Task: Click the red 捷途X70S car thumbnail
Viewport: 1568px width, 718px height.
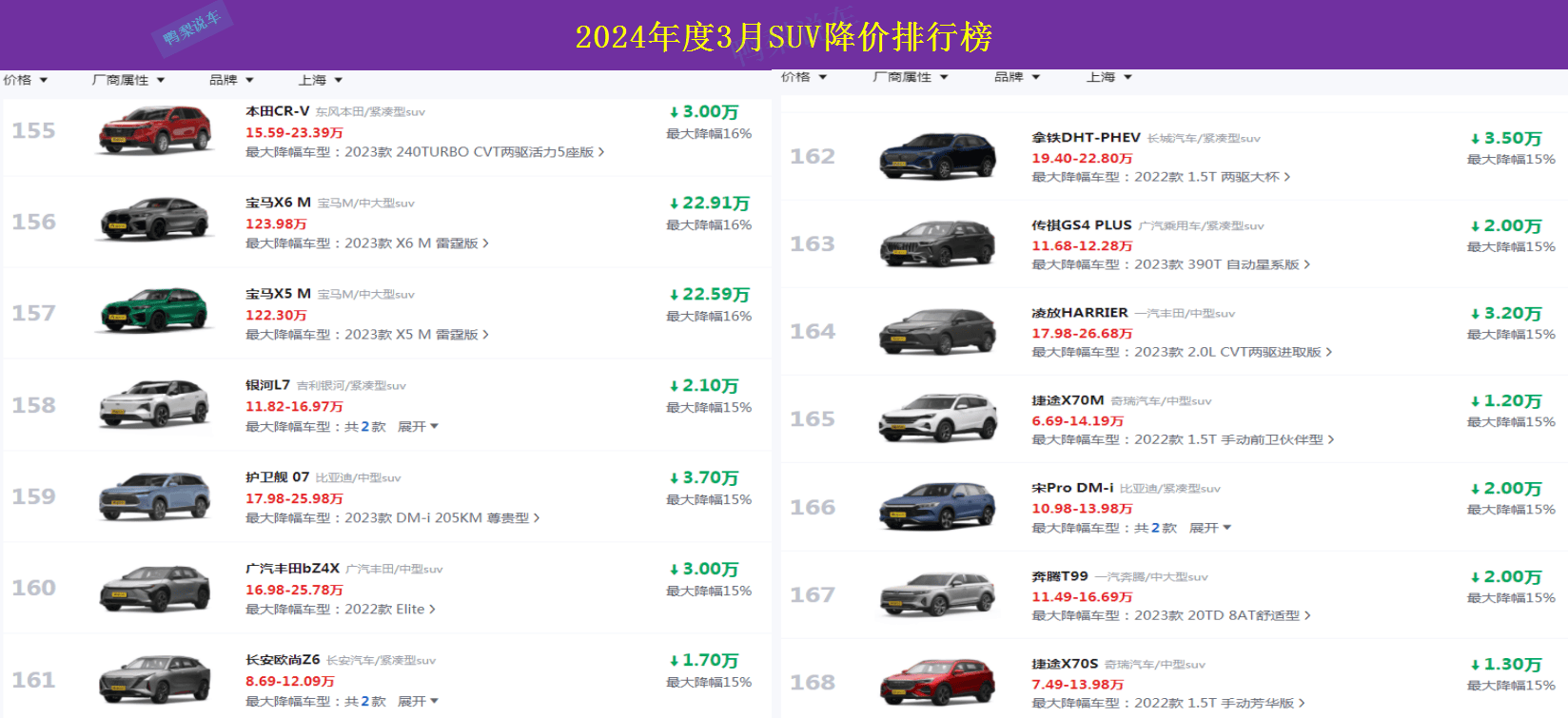Action: [x=937, y=682]
